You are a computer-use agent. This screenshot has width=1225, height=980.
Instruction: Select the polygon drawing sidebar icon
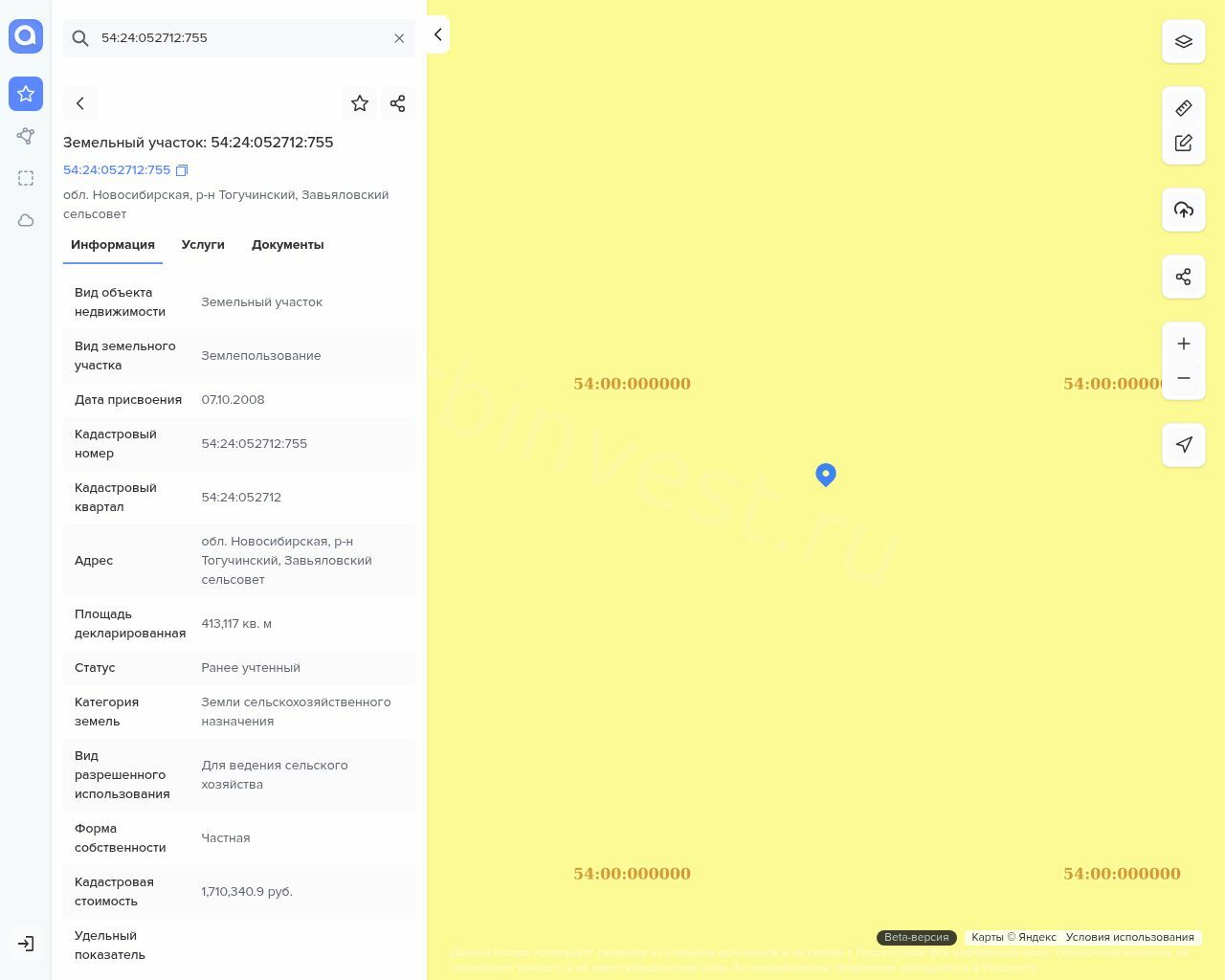point(26,136)
